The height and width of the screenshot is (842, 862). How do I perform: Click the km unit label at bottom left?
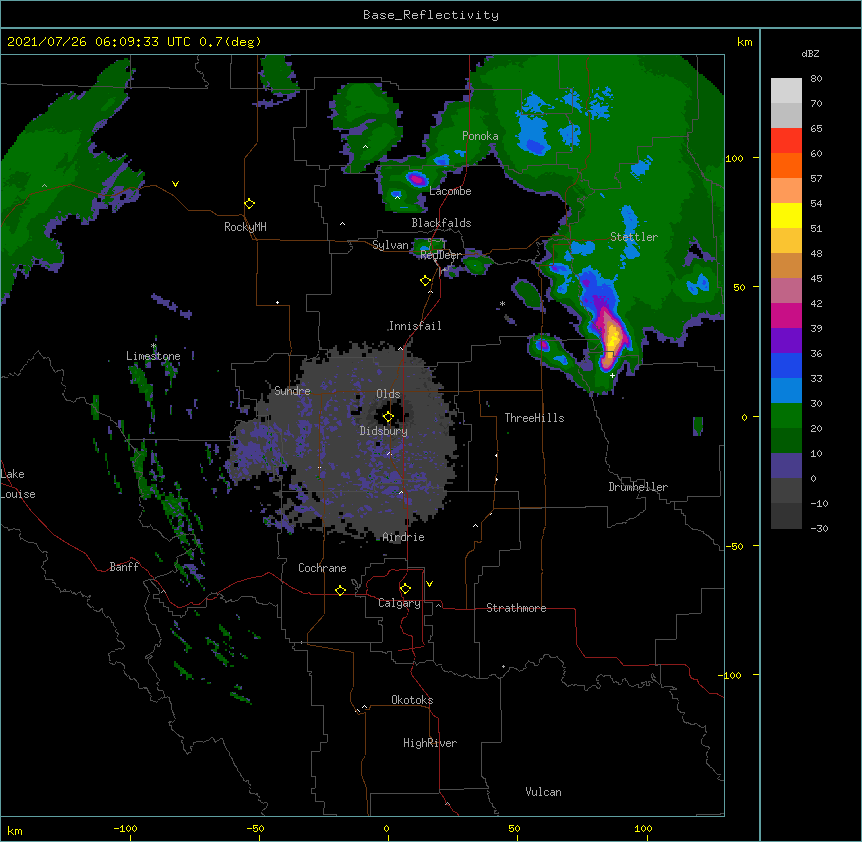point(14,830)
